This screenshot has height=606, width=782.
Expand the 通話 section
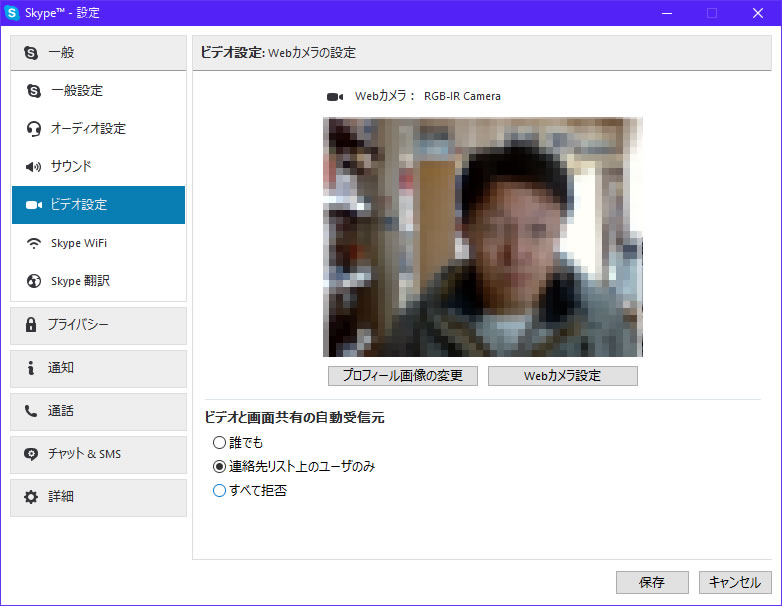pos(98,411)
